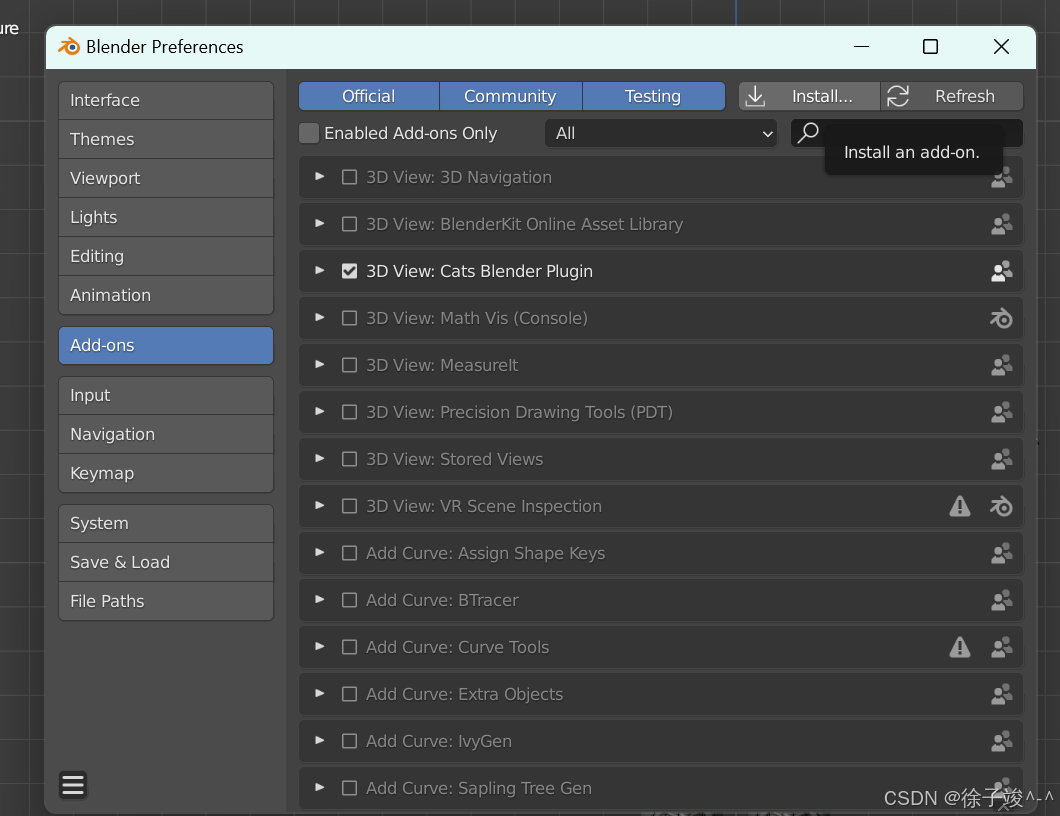Enable the Stored Views add-on checkbox
This screenshot has width=1060, height=816.
point(350,459)
